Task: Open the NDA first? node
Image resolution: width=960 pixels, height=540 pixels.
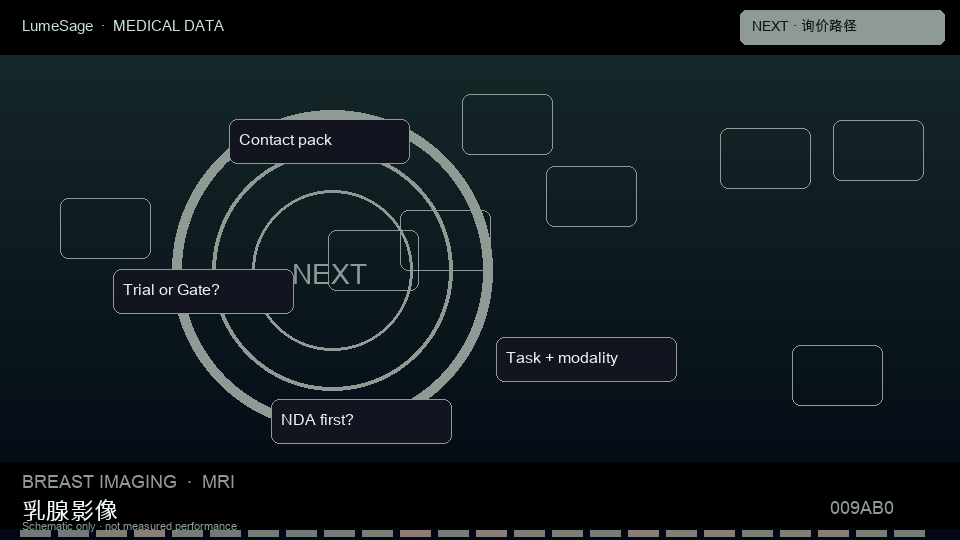Action: (361, 421)
